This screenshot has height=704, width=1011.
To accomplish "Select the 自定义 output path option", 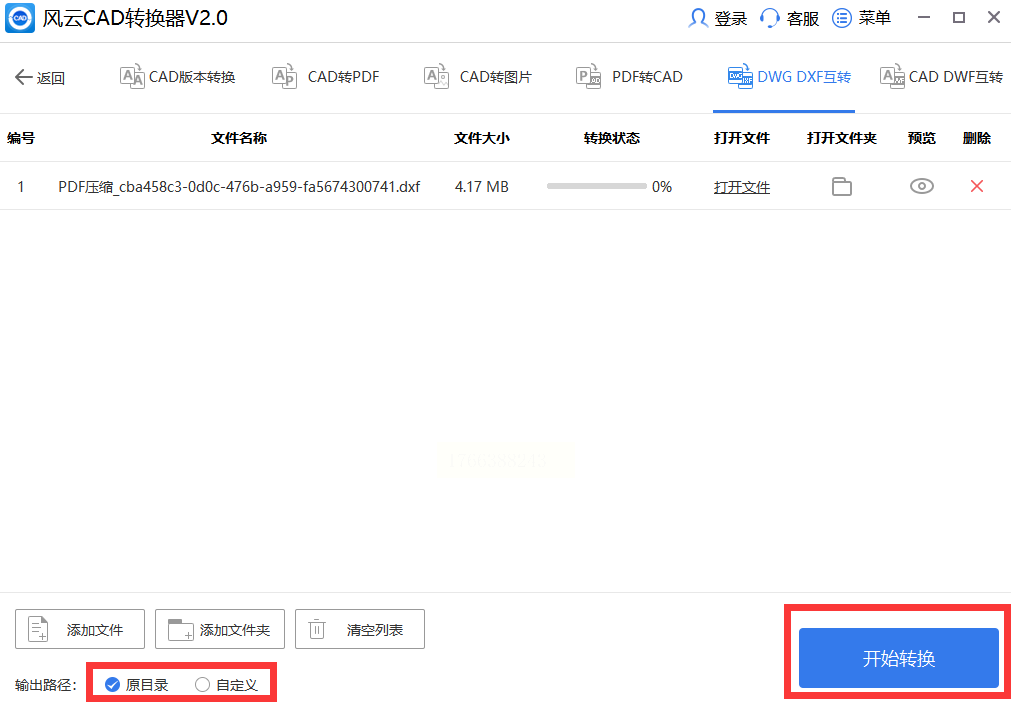I will (226, 685).
